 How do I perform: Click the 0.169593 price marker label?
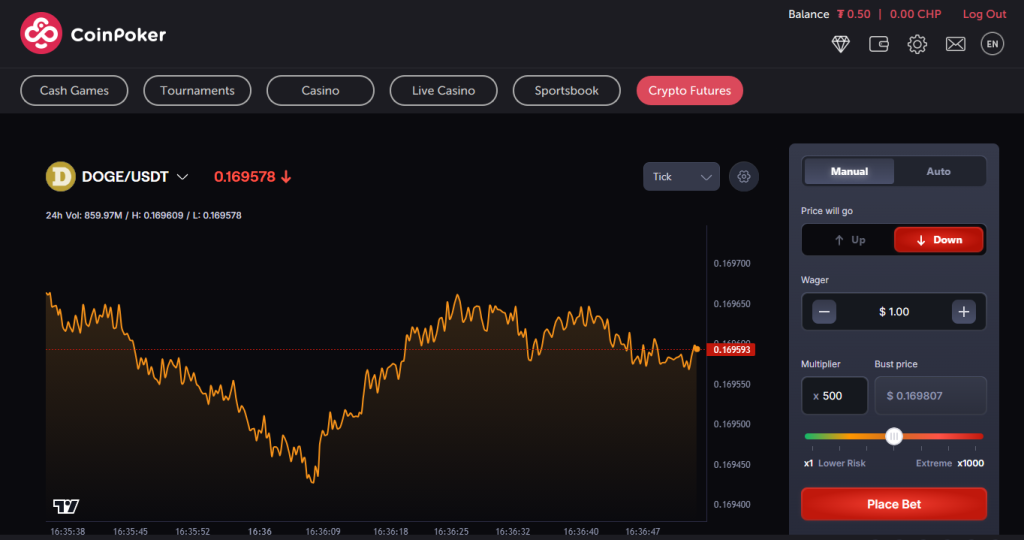731,349
